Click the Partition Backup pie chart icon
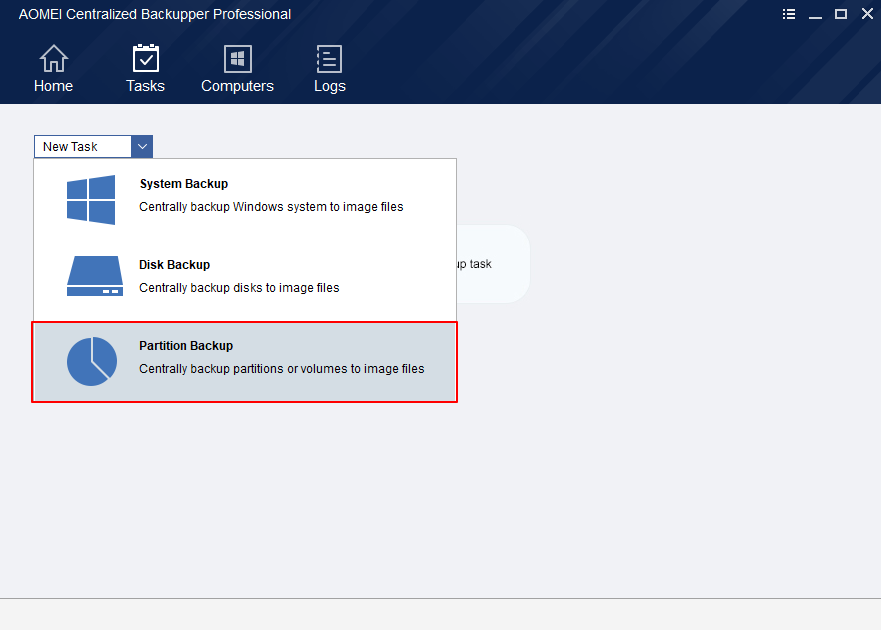Image resolution: width=881 pixels, height=630 pixels. tap(92, 361)
